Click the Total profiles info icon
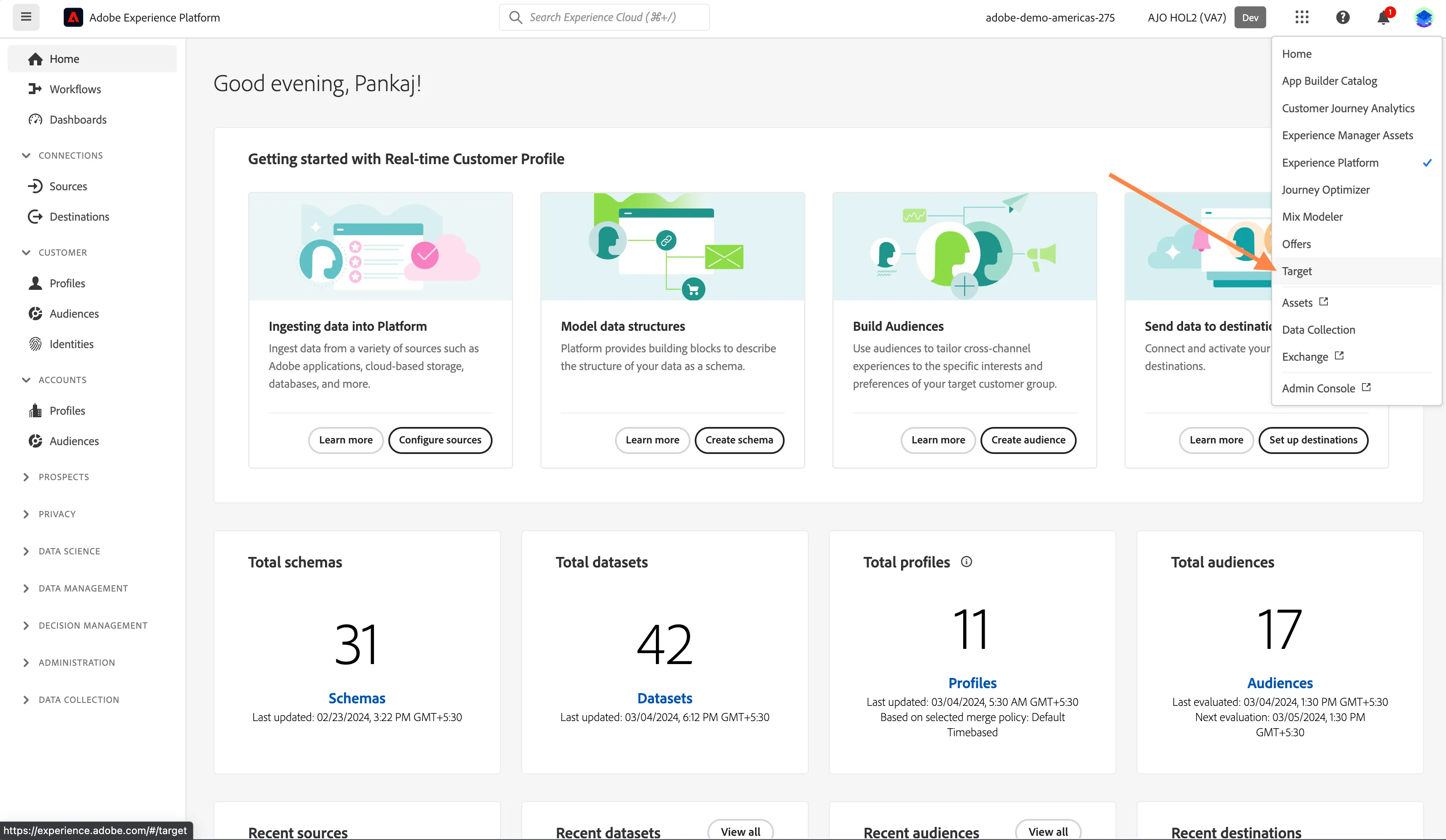The width and height of the screenshot is (1446, 840). [966, 562]
